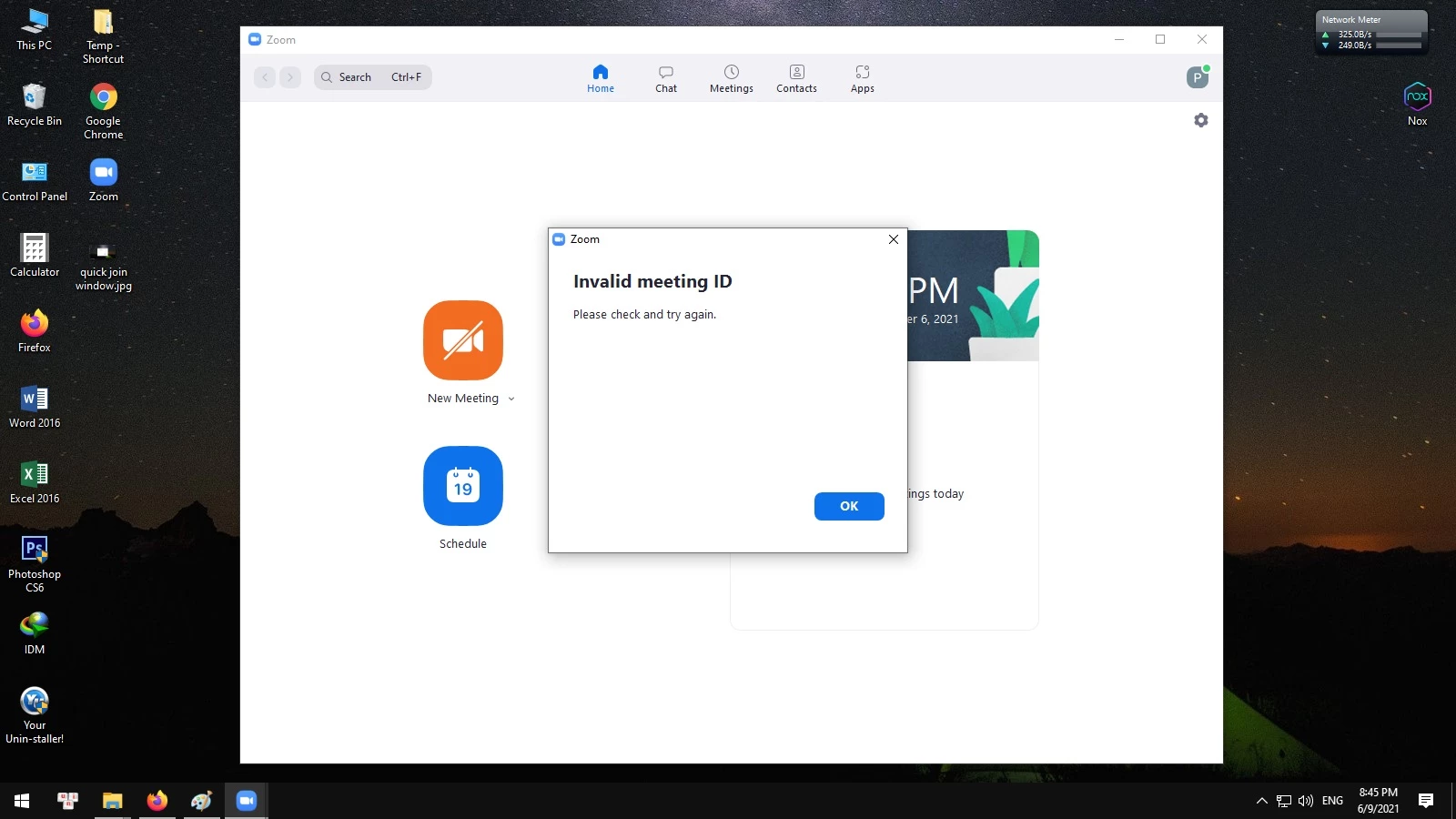Open File Explorer in taskbar

(112, 801)
